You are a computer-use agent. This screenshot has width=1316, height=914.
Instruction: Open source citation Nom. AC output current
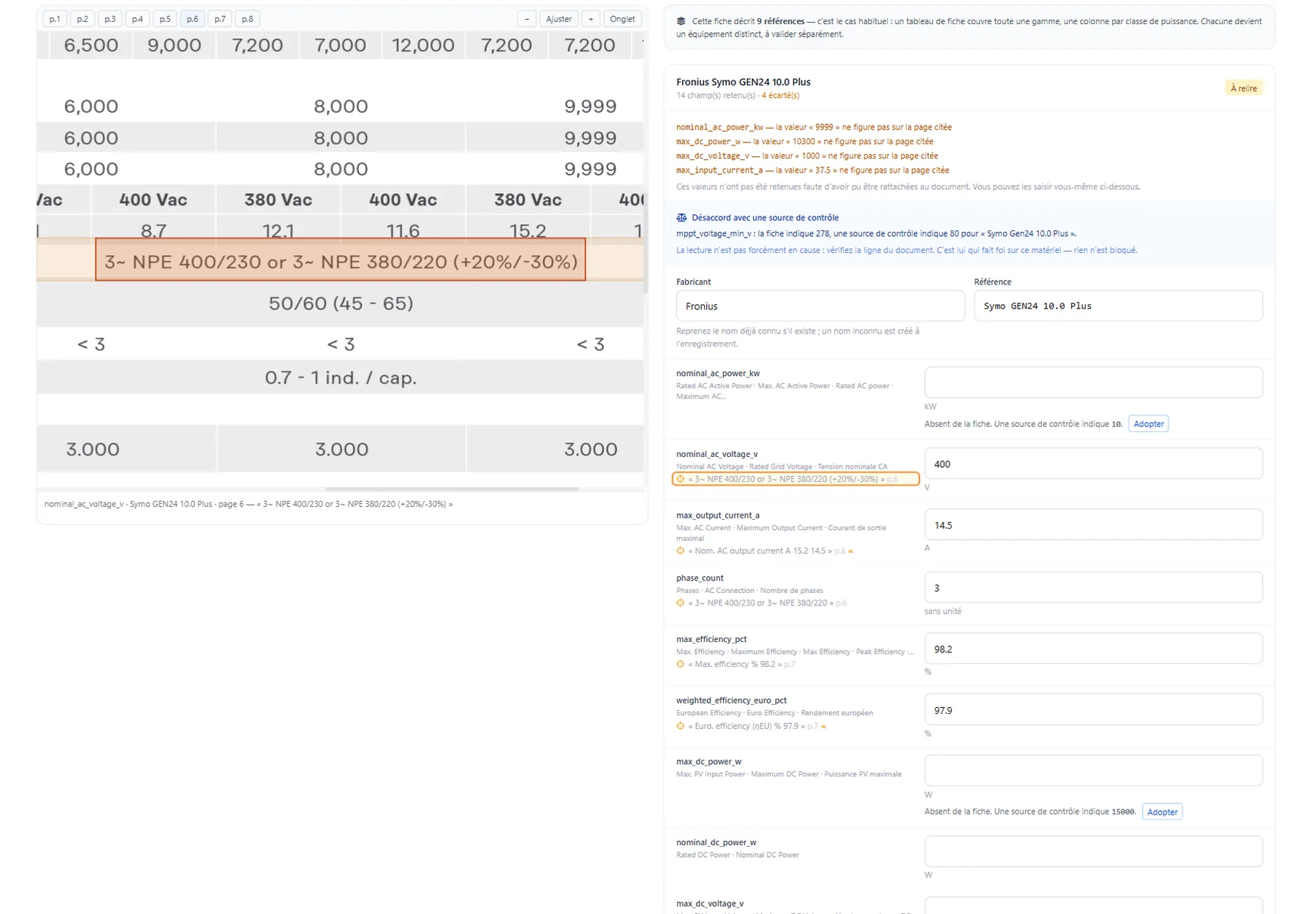764,551
